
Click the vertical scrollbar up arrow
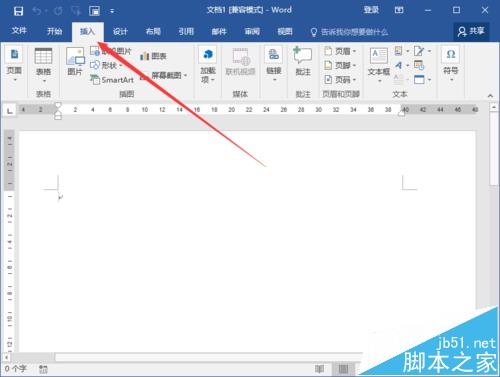(494, 107)
